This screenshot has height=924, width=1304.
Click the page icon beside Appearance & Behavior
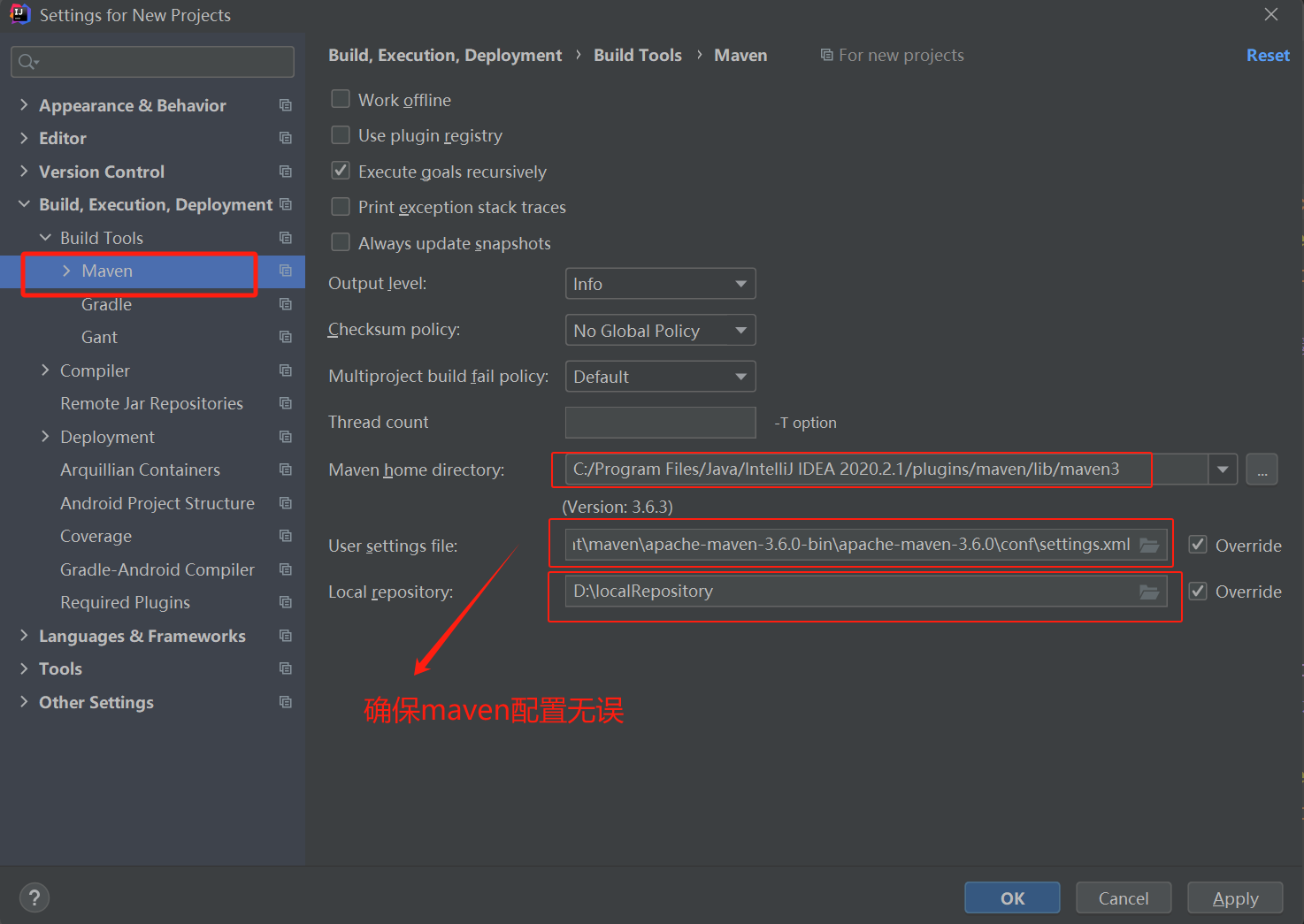click(x=285, y=104)
